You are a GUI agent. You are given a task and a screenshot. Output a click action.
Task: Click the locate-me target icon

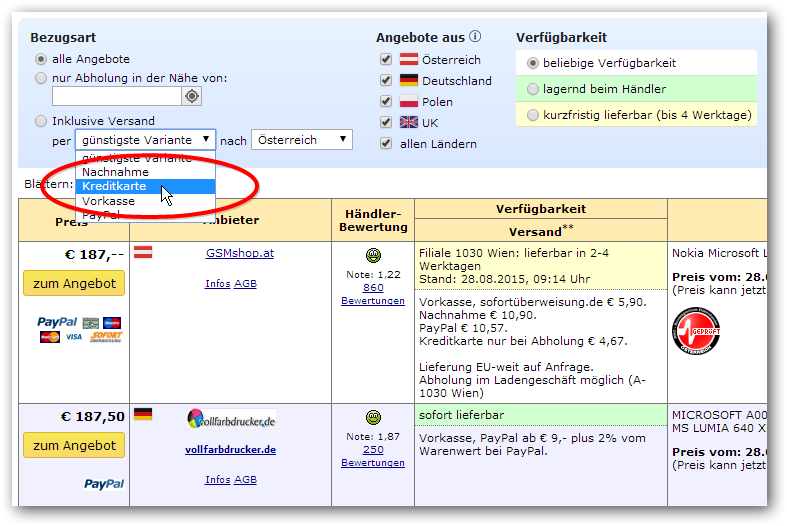(x=192, y=96)
